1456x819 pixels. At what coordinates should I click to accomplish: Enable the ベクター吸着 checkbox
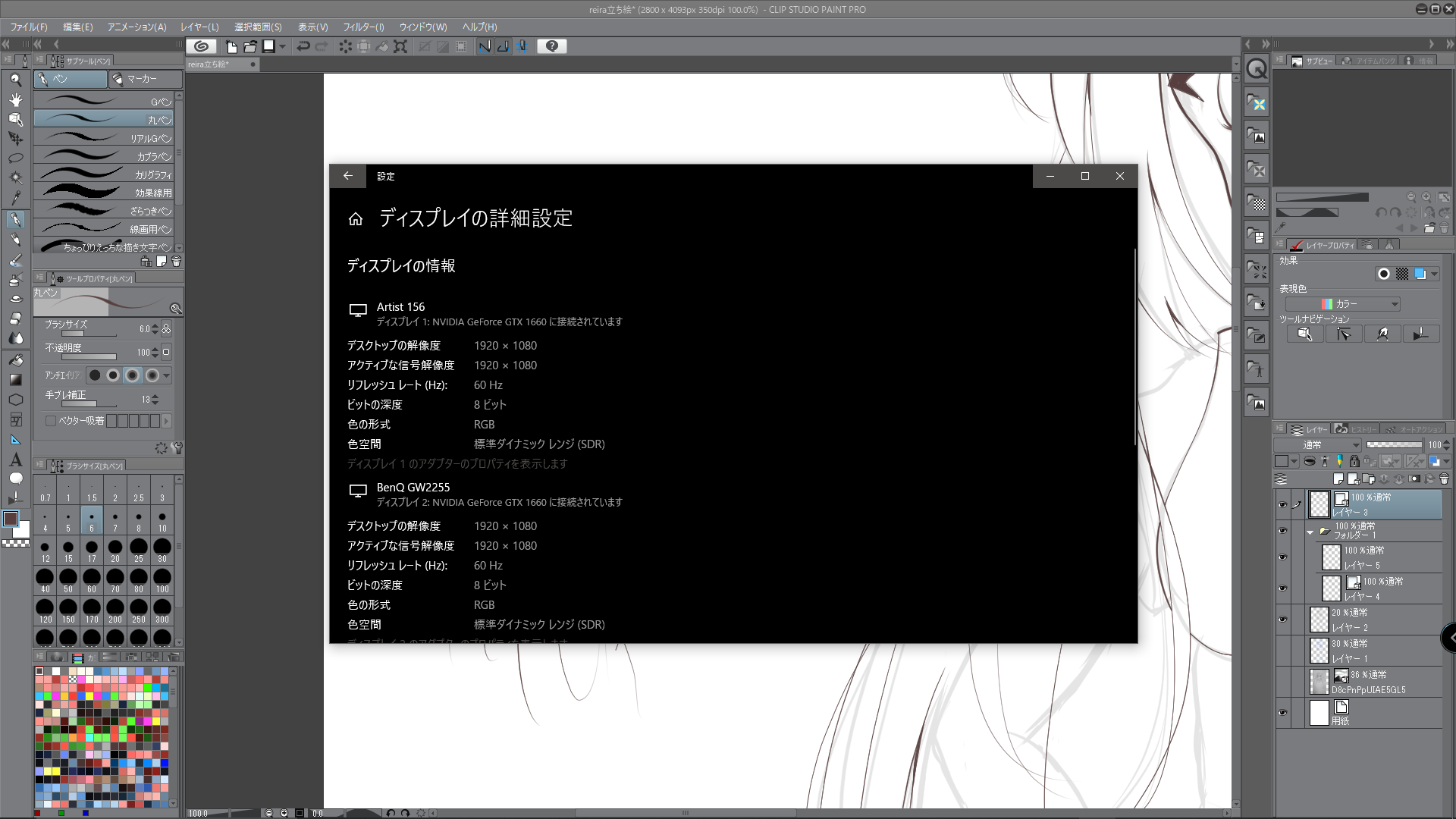51,421
